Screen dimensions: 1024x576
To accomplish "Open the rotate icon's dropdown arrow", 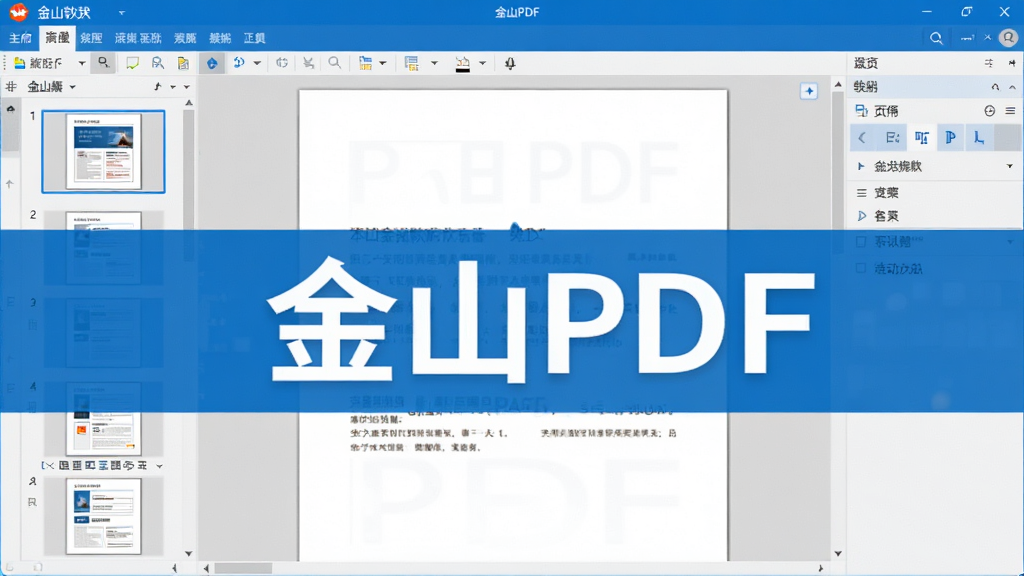I will [x=257, y=63].
